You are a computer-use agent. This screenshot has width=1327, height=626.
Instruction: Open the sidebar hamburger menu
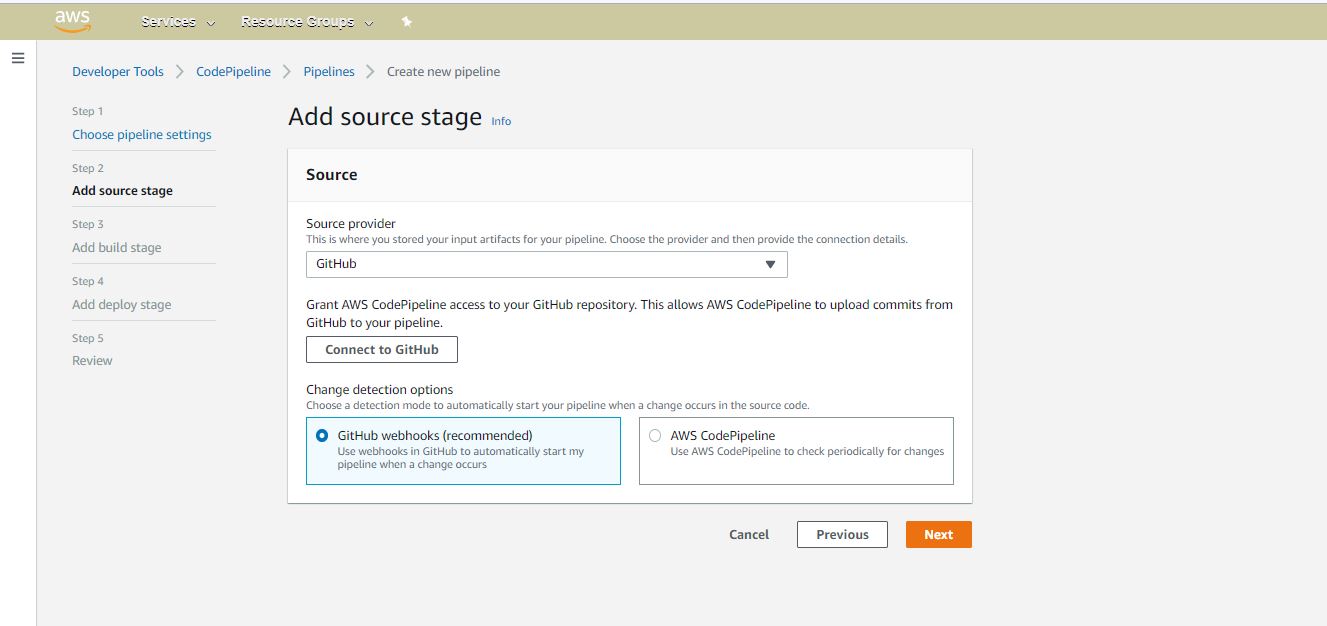click(x=18, y=57)
